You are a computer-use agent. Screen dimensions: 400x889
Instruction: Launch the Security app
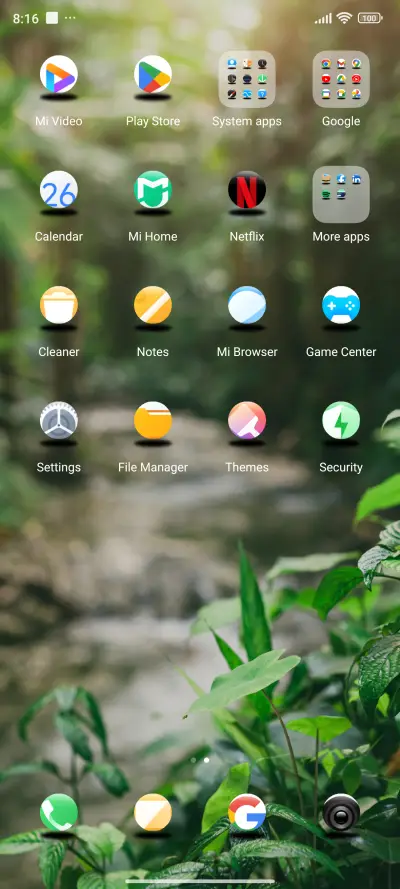point(341,421)
